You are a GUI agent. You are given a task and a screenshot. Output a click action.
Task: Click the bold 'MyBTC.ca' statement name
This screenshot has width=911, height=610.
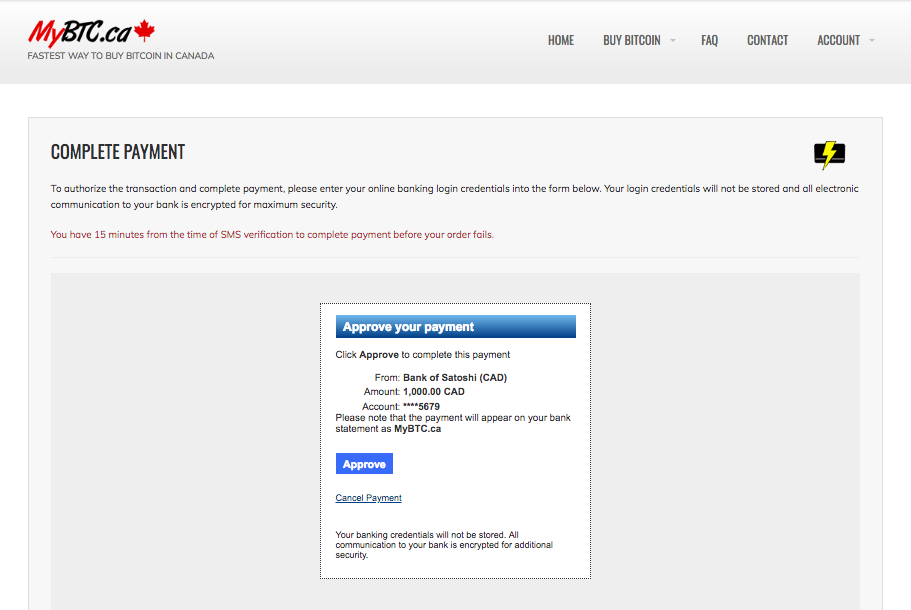pyautogui.click(x=417, y=429)
